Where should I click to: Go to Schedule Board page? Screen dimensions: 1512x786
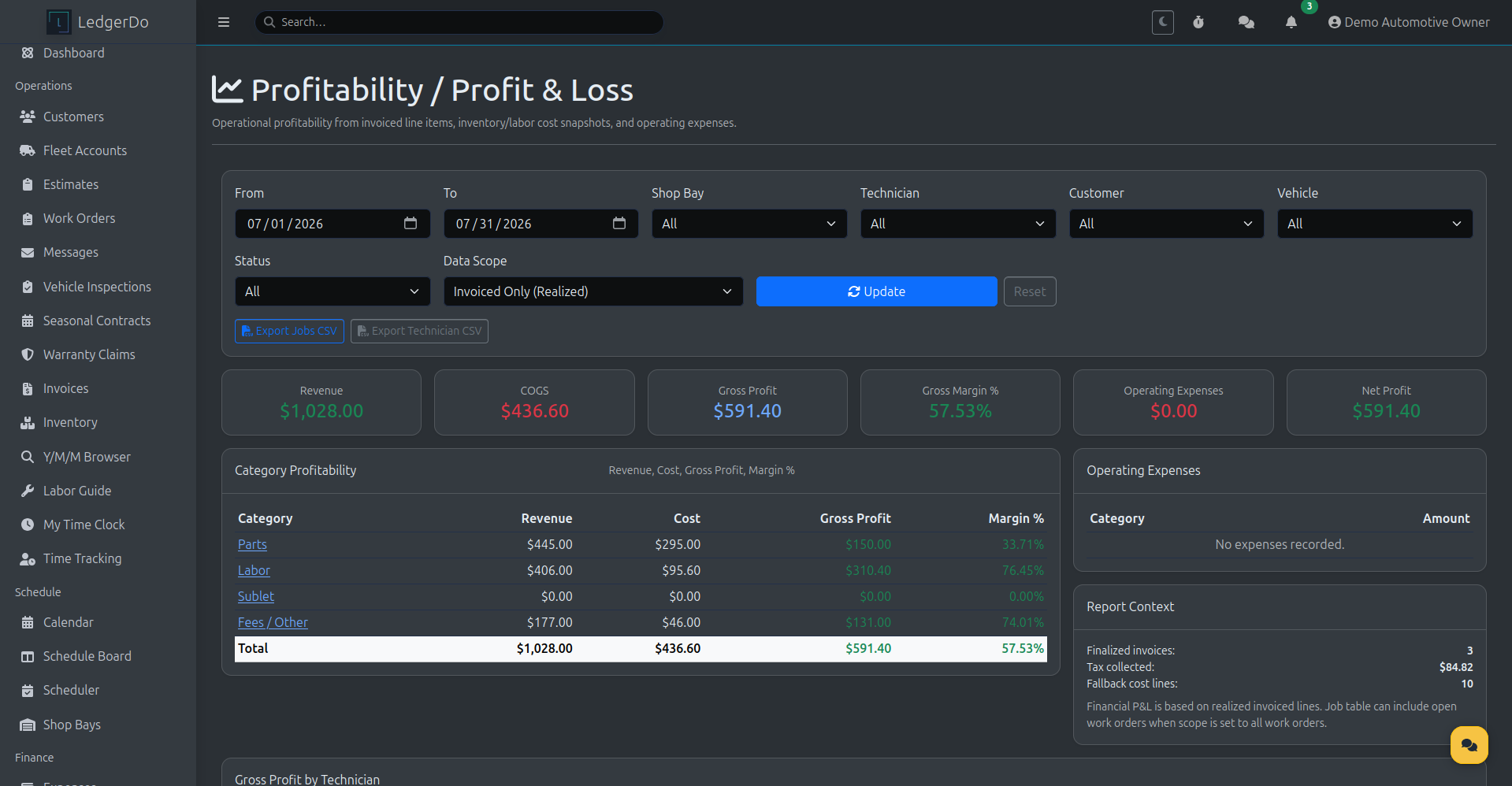point(87,656)
